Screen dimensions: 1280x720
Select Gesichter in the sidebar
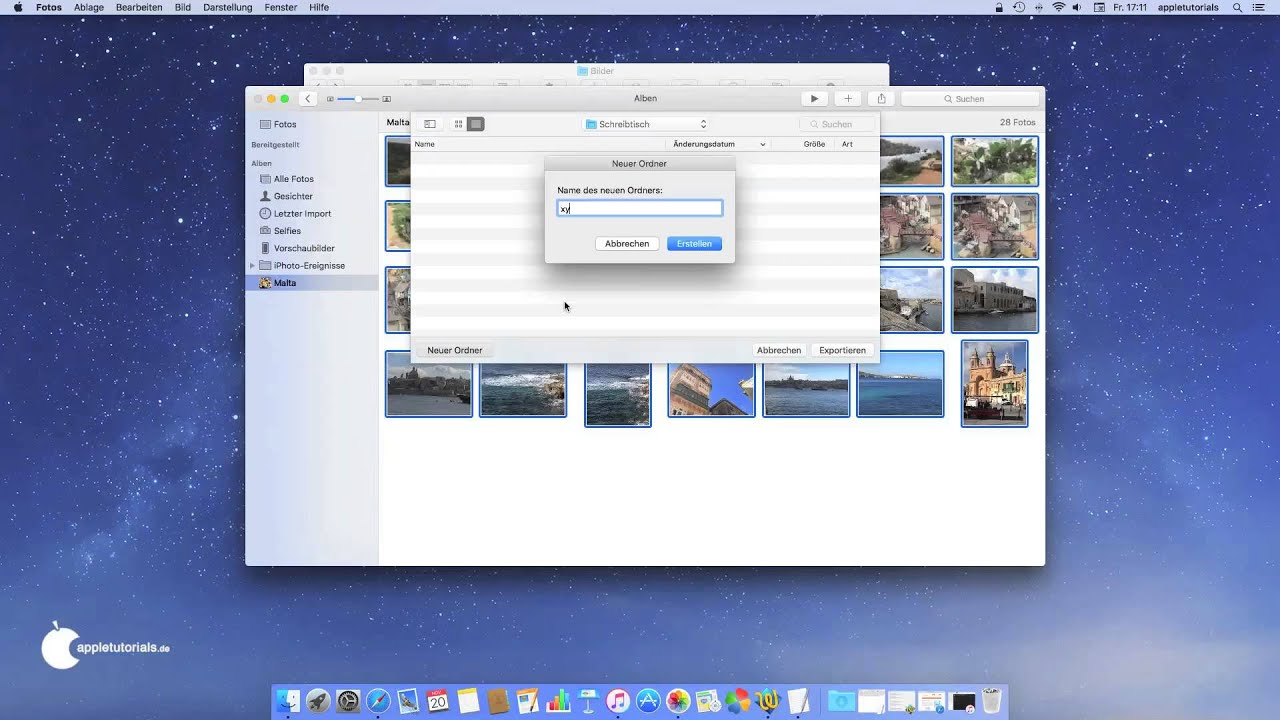coord(293,196)
